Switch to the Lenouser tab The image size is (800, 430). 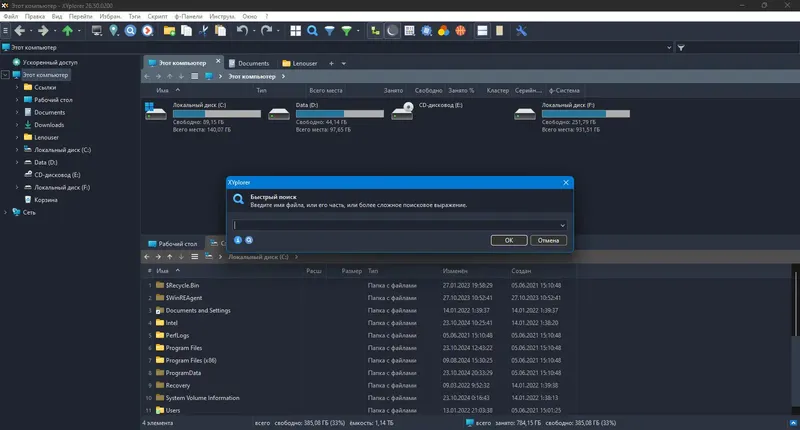pyautogui.click(x=300, y=63)
